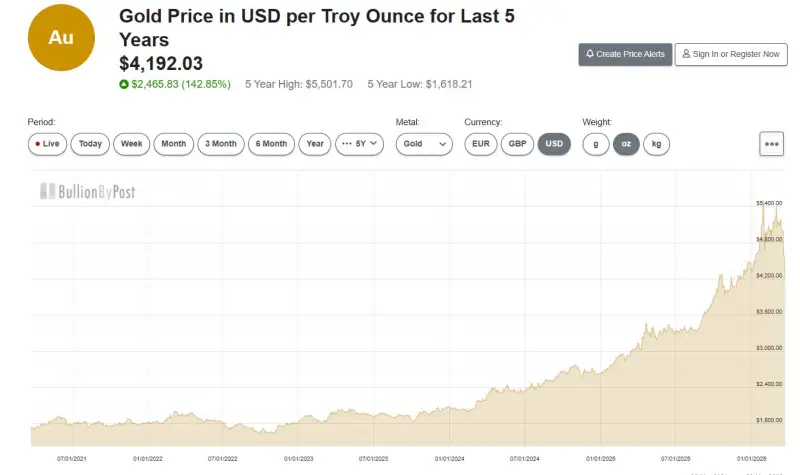Click Create Price Alerts button
Screen dimensions: 800x475
[625, 54]
